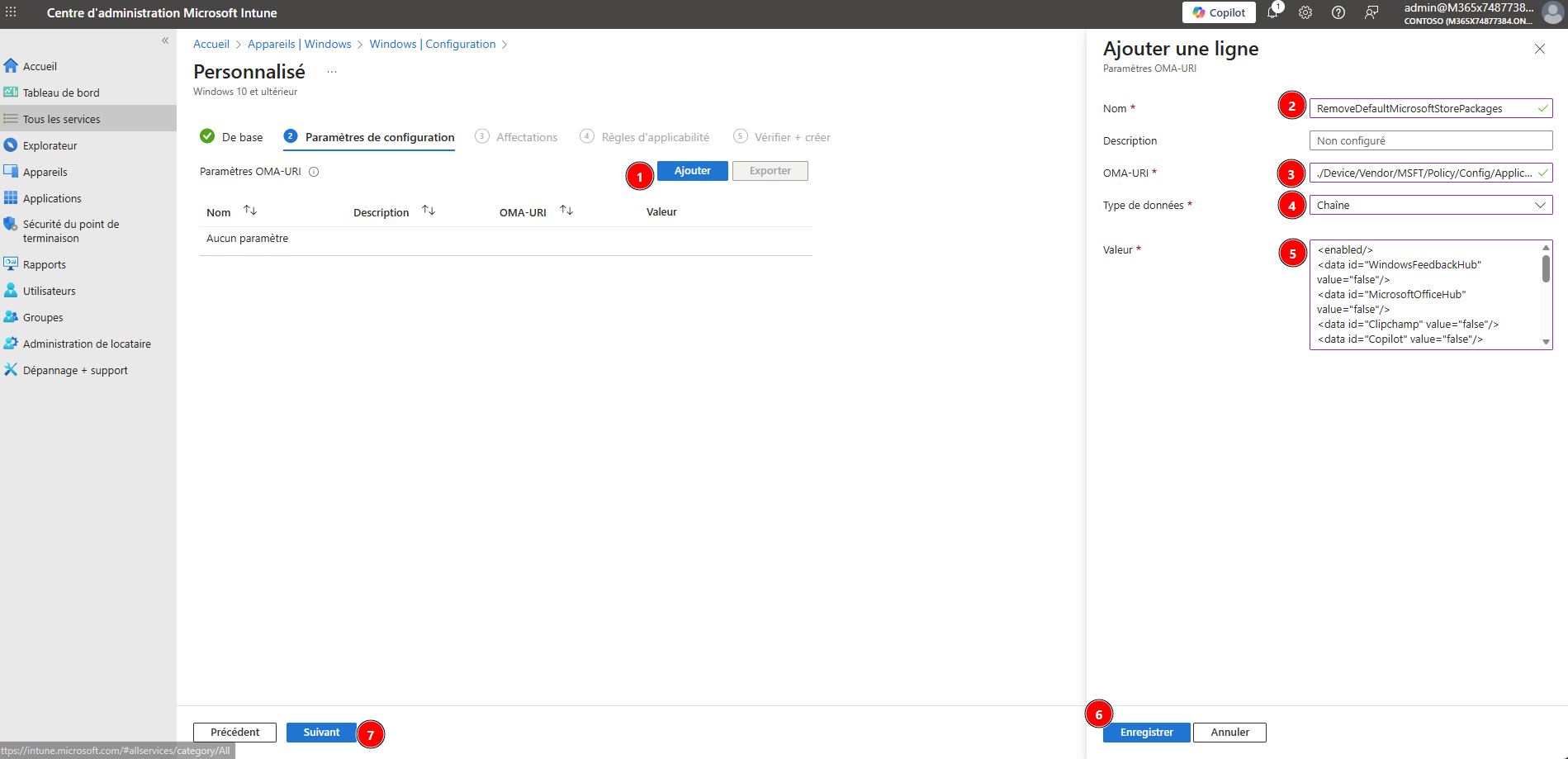Screen dimensions: 1568x759
Task: Click Valeur scrollbar up arrow
Action: click(1546, 248)
